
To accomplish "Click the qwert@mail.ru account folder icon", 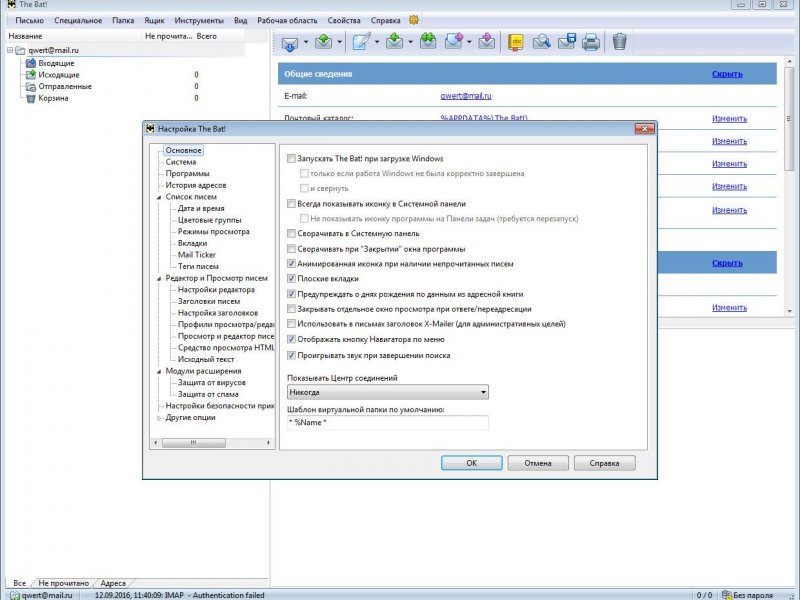I will coord(20,51).
